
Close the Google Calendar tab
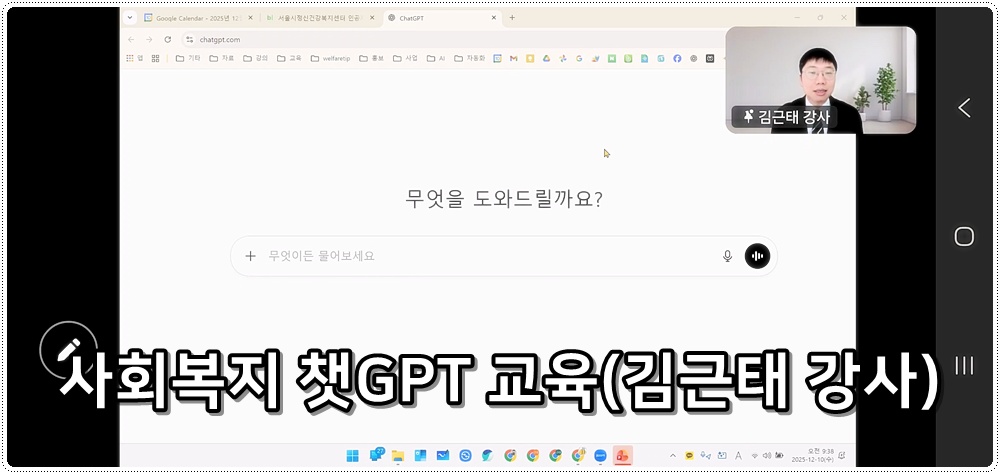[249, 18]
